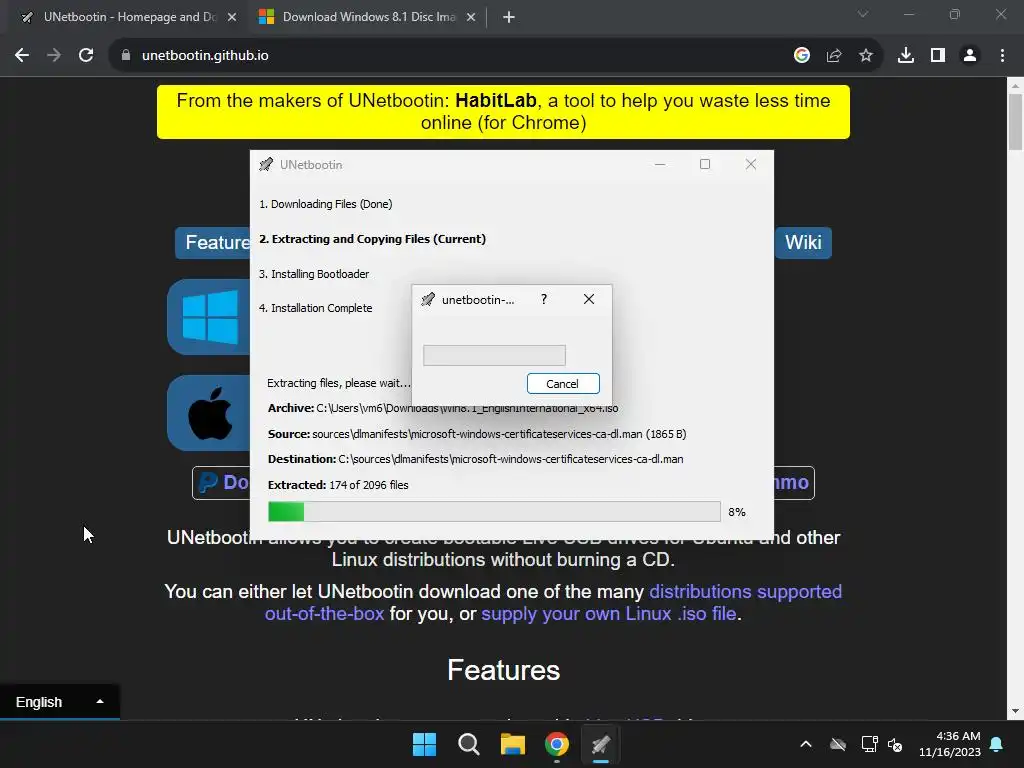Click the OneDrive cloud tray icon
This screenshot has width=1024, height=768.
click(x=838, y=744)
